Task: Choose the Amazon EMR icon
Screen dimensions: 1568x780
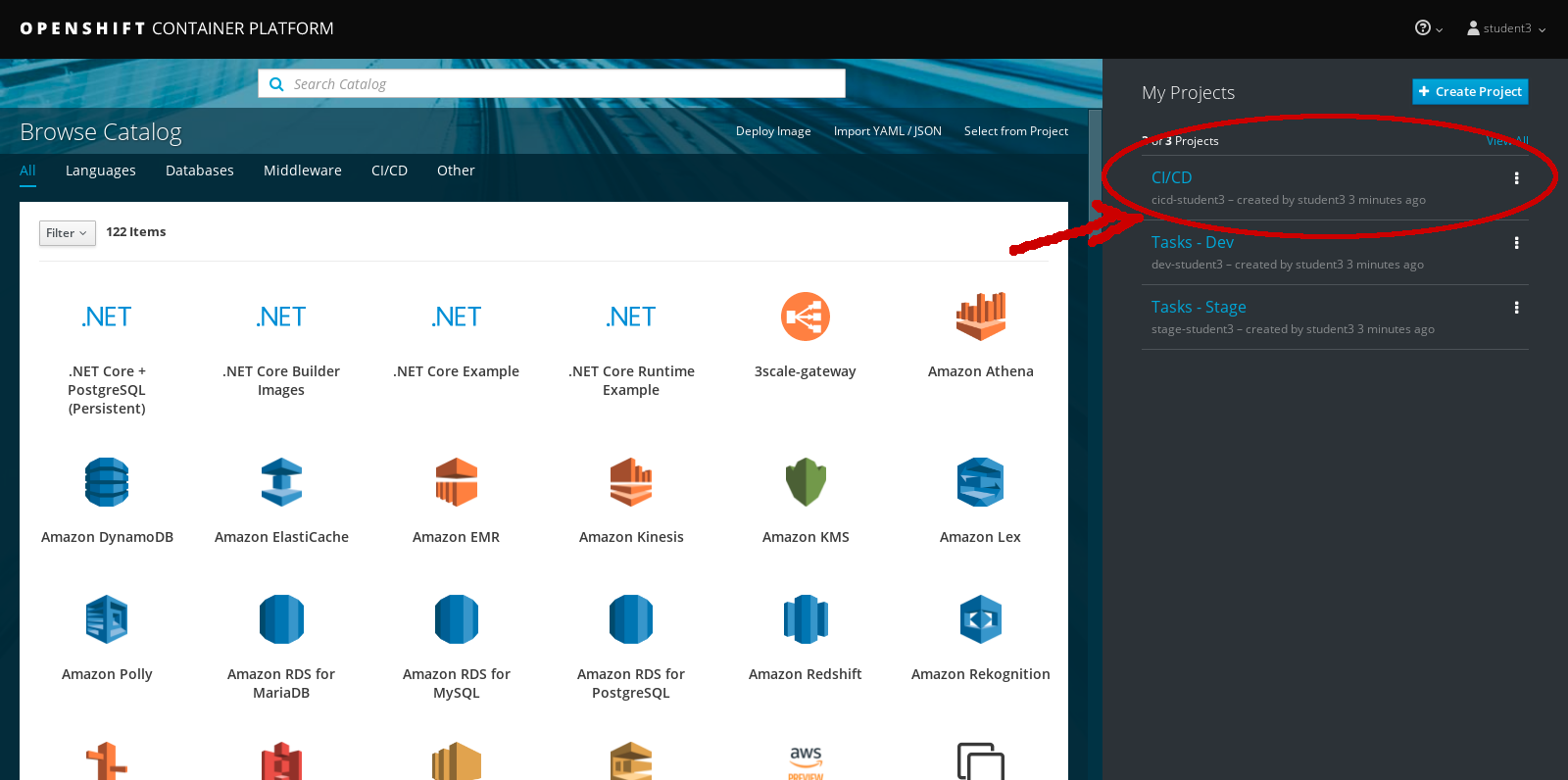Action: coord(457,482)
